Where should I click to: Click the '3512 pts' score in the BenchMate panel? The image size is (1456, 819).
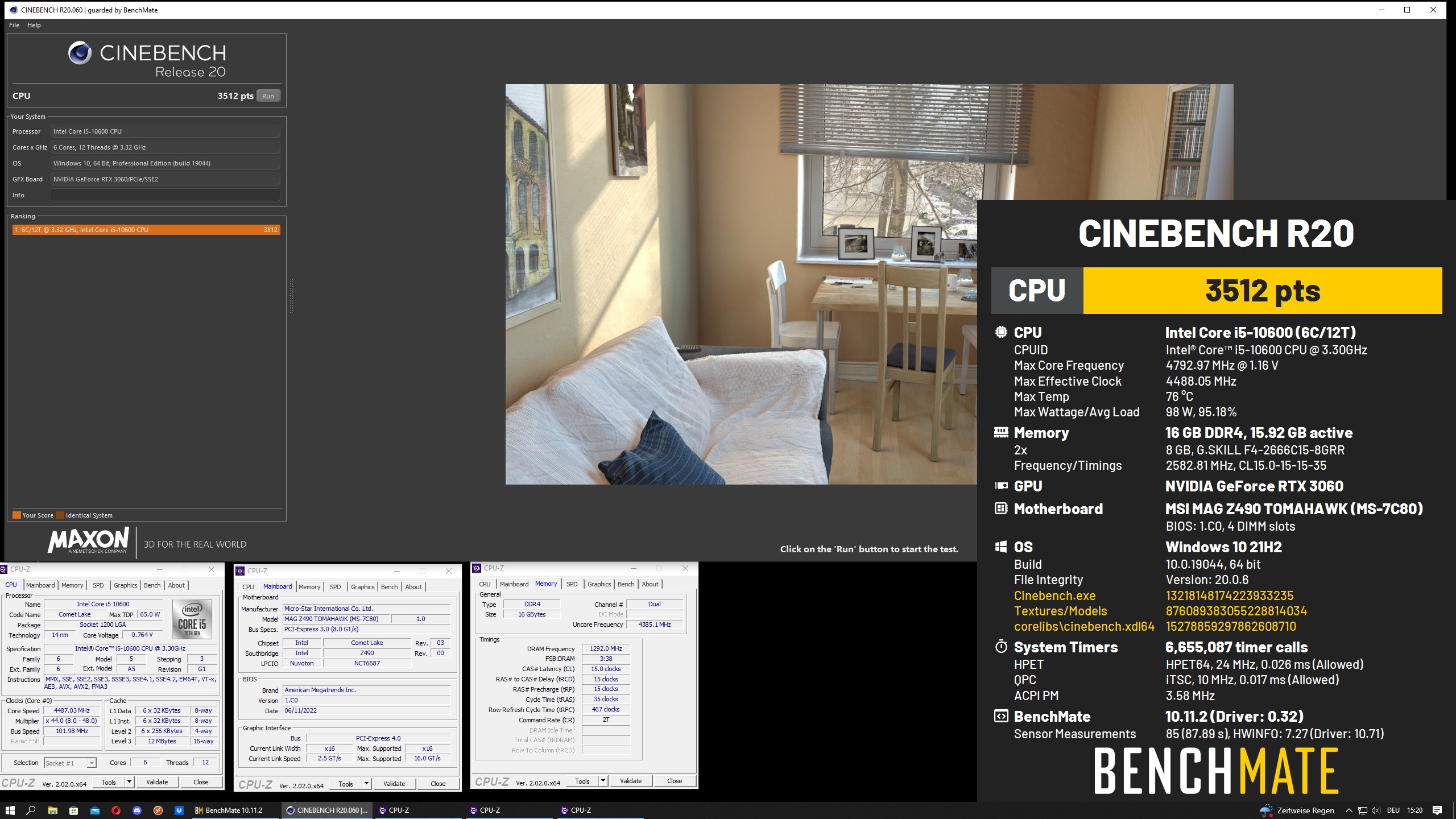click(1263, 291)
